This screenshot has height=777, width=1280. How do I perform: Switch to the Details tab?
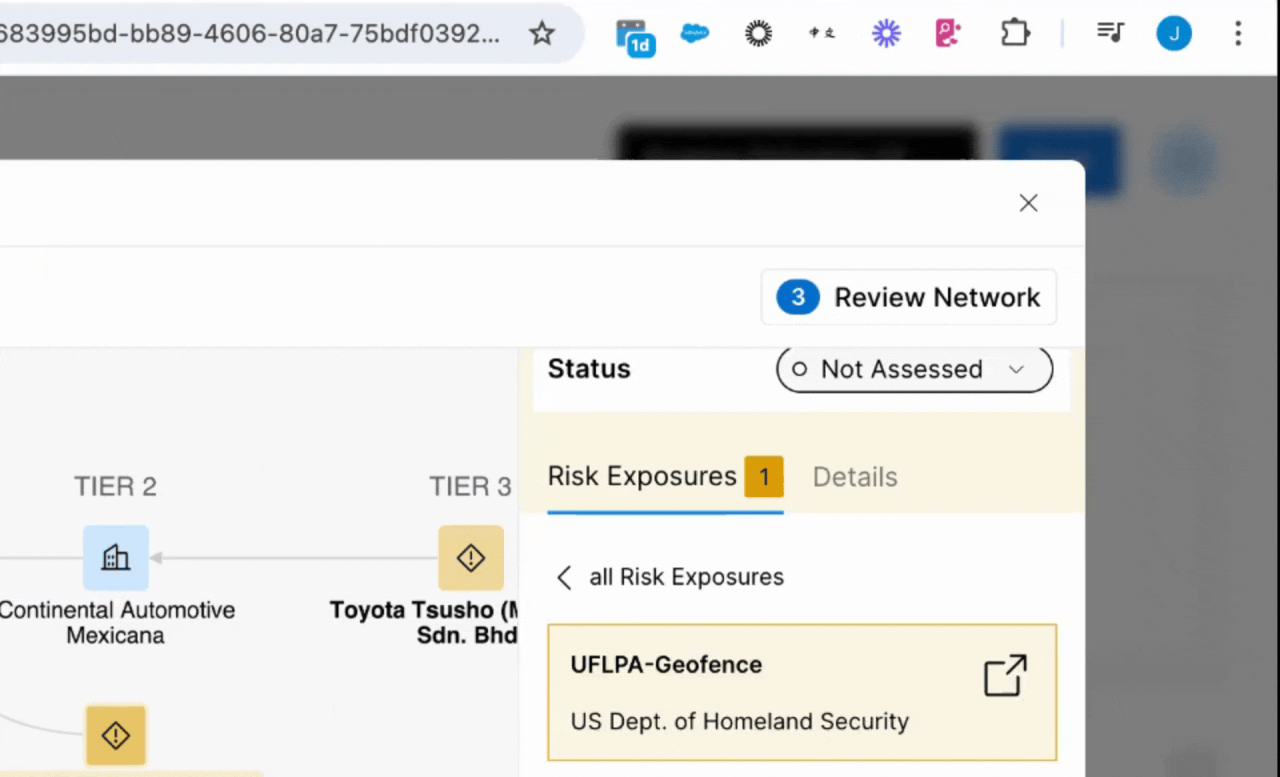click(x=854, y=477)
